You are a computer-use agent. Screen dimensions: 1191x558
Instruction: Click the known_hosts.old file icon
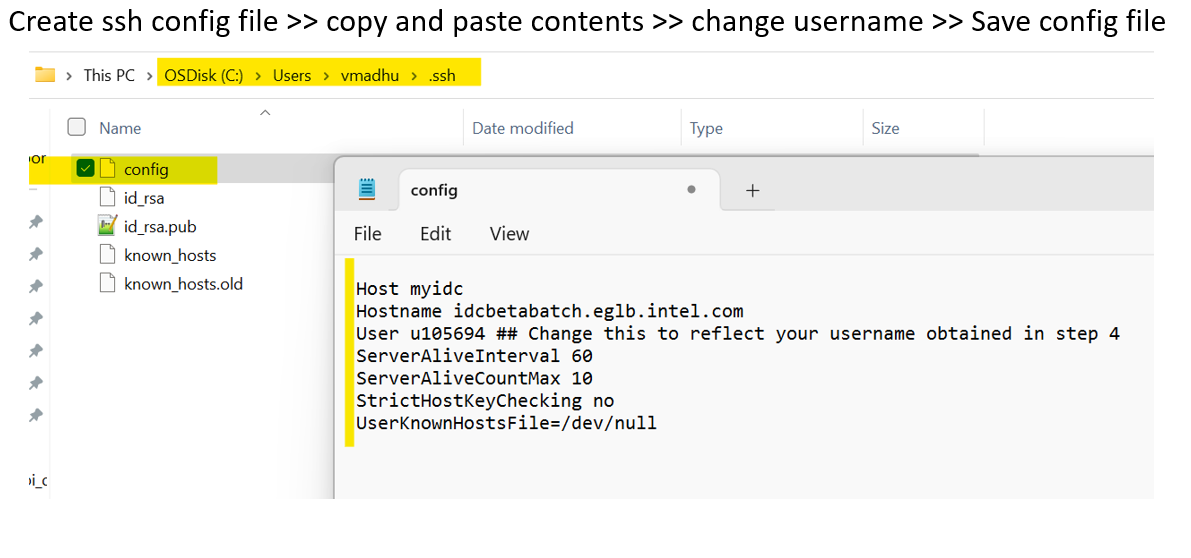(108, 284)
